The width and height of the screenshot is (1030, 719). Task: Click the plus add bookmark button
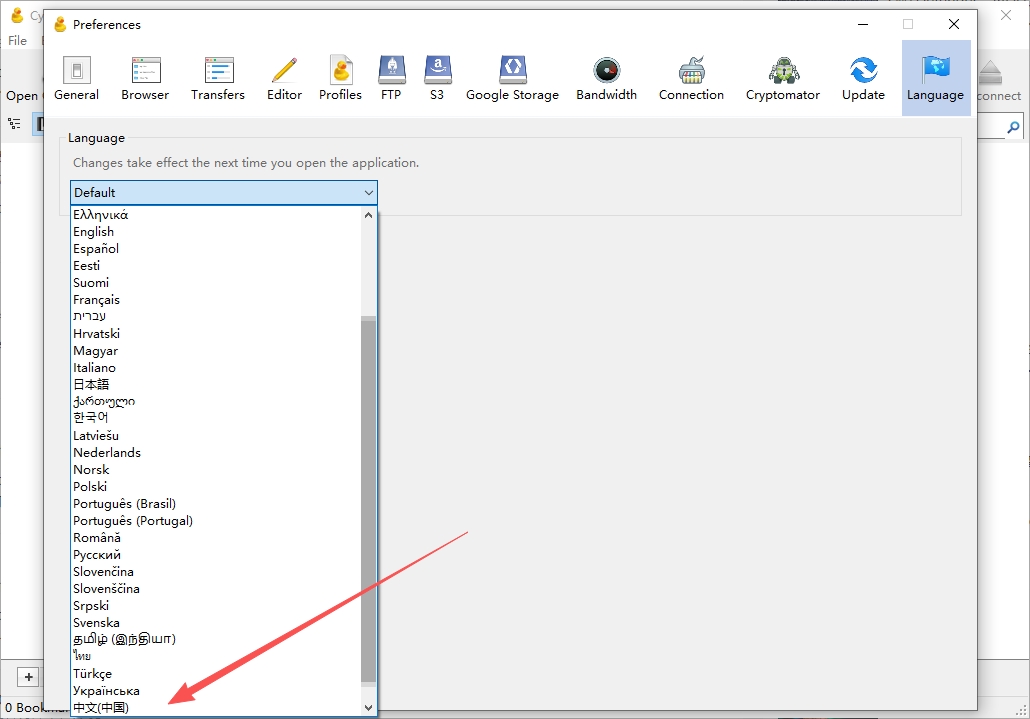28,677
